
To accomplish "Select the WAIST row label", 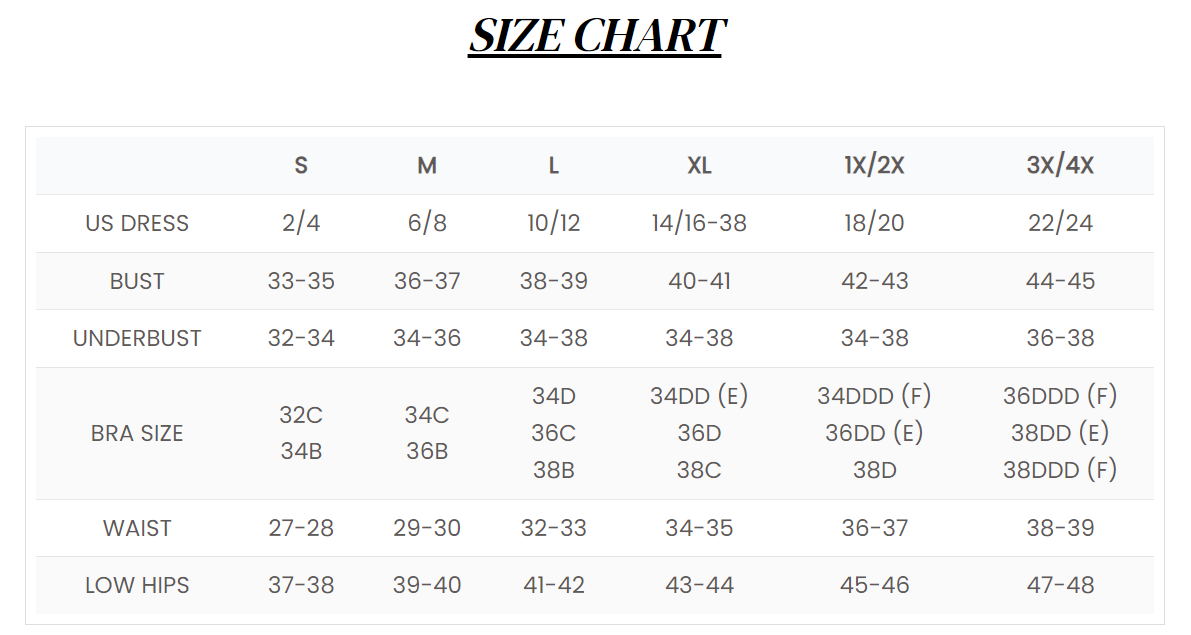I will (x=137, y=528).
